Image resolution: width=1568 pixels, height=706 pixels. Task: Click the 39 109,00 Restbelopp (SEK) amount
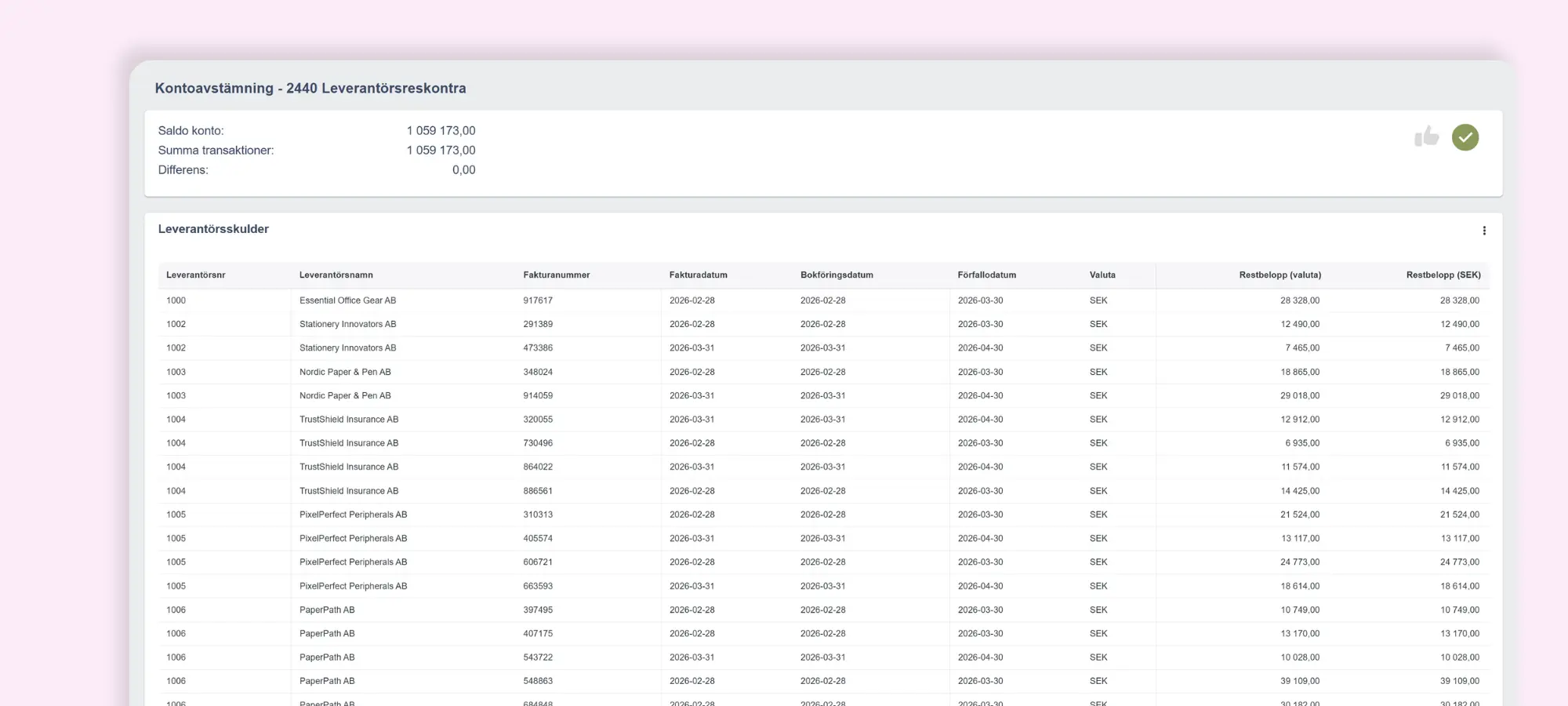point(1460,681)
